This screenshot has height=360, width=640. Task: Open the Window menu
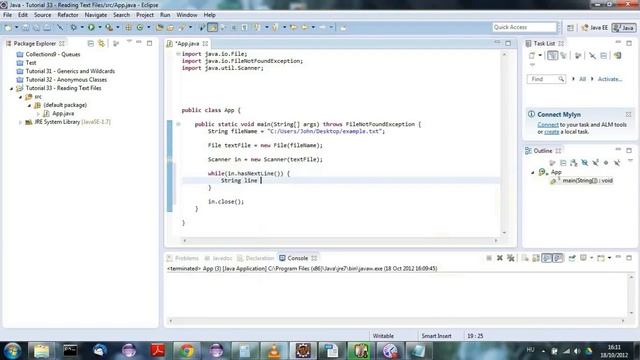(x=187, y=15)
